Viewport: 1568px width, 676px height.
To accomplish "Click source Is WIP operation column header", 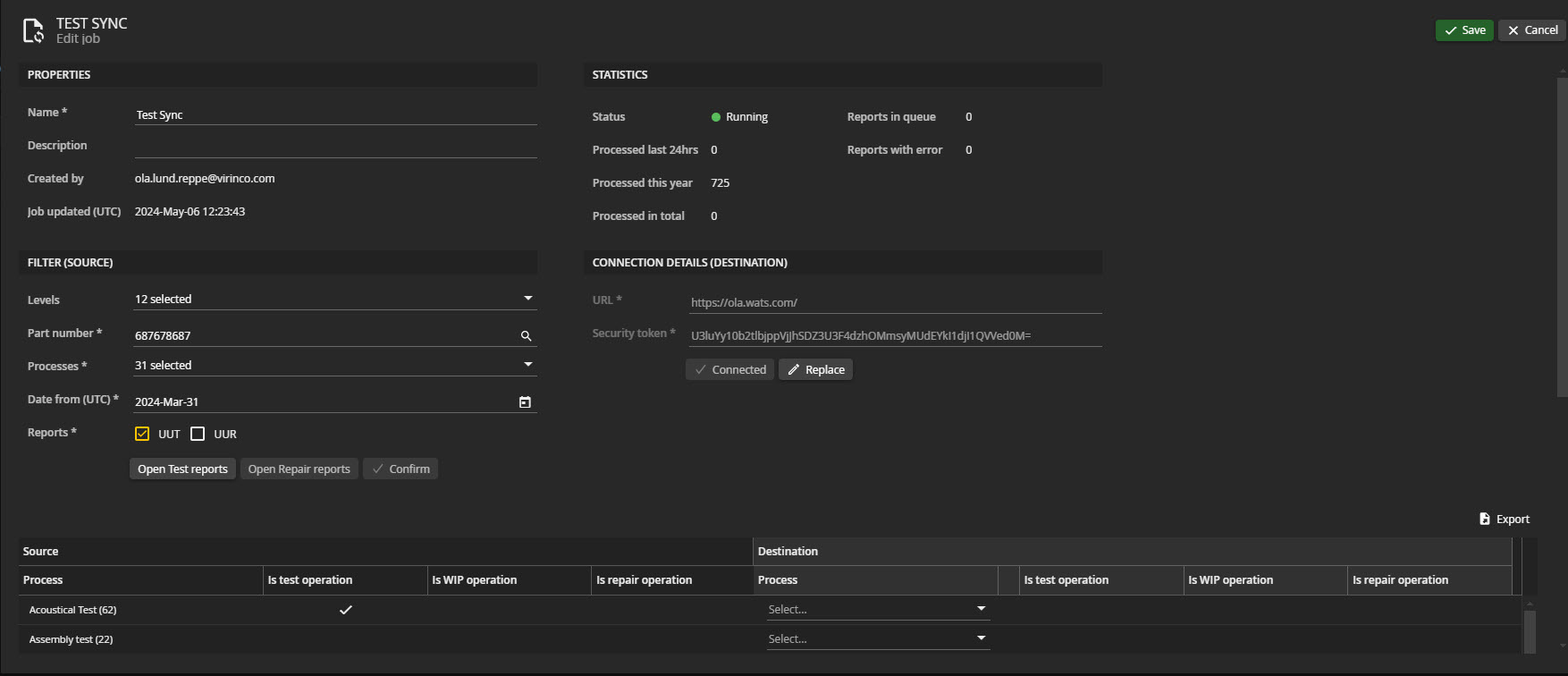I will (474, 580).
